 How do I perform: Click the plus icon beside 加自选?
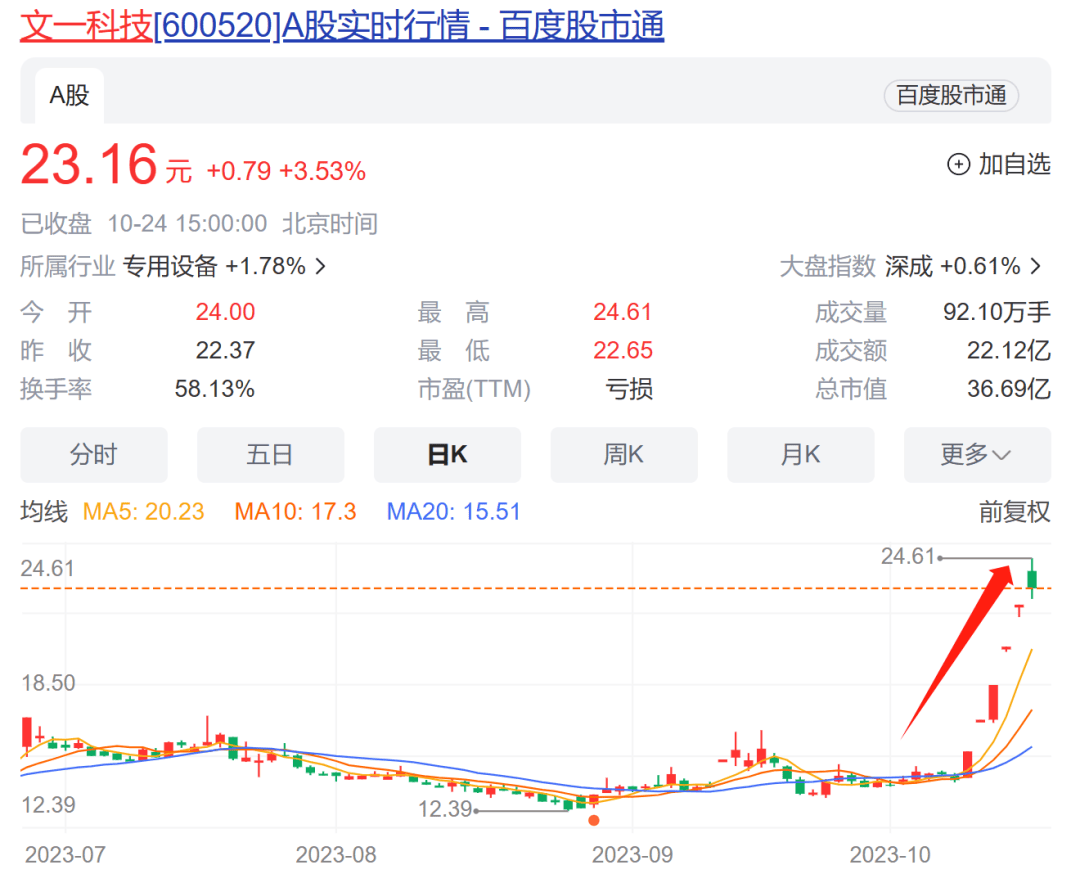tap(959, 165)
